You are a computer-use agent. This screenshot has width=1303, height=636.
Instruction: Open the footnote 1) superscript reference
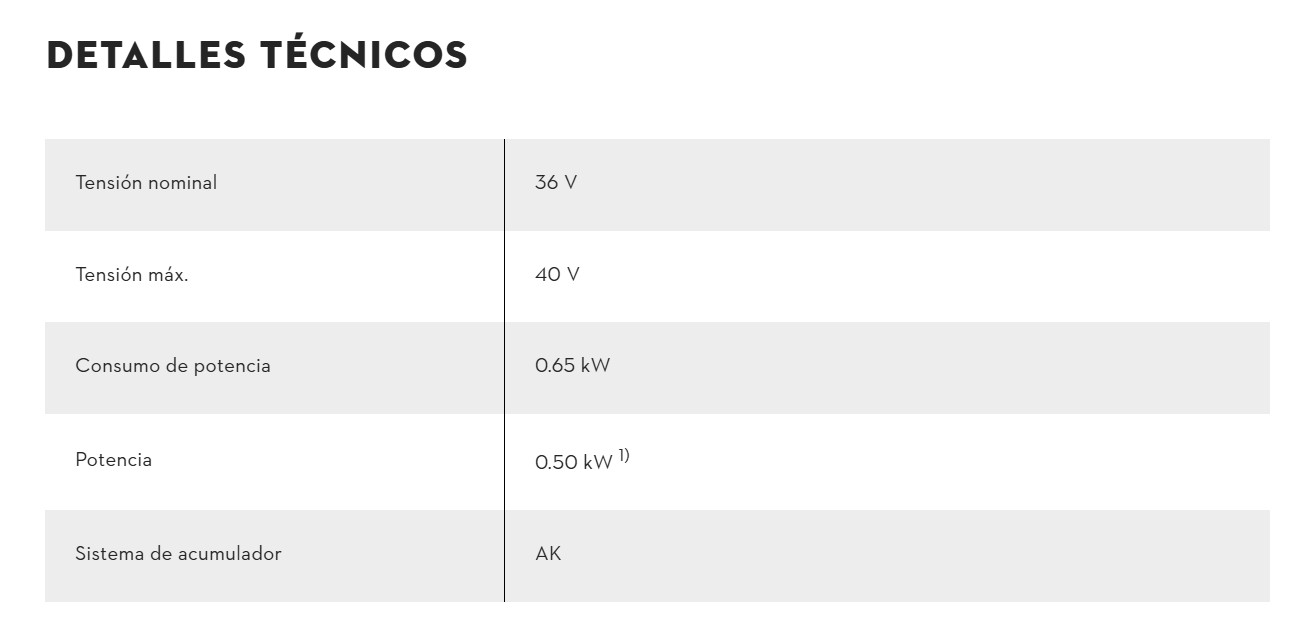pos(624,456)
